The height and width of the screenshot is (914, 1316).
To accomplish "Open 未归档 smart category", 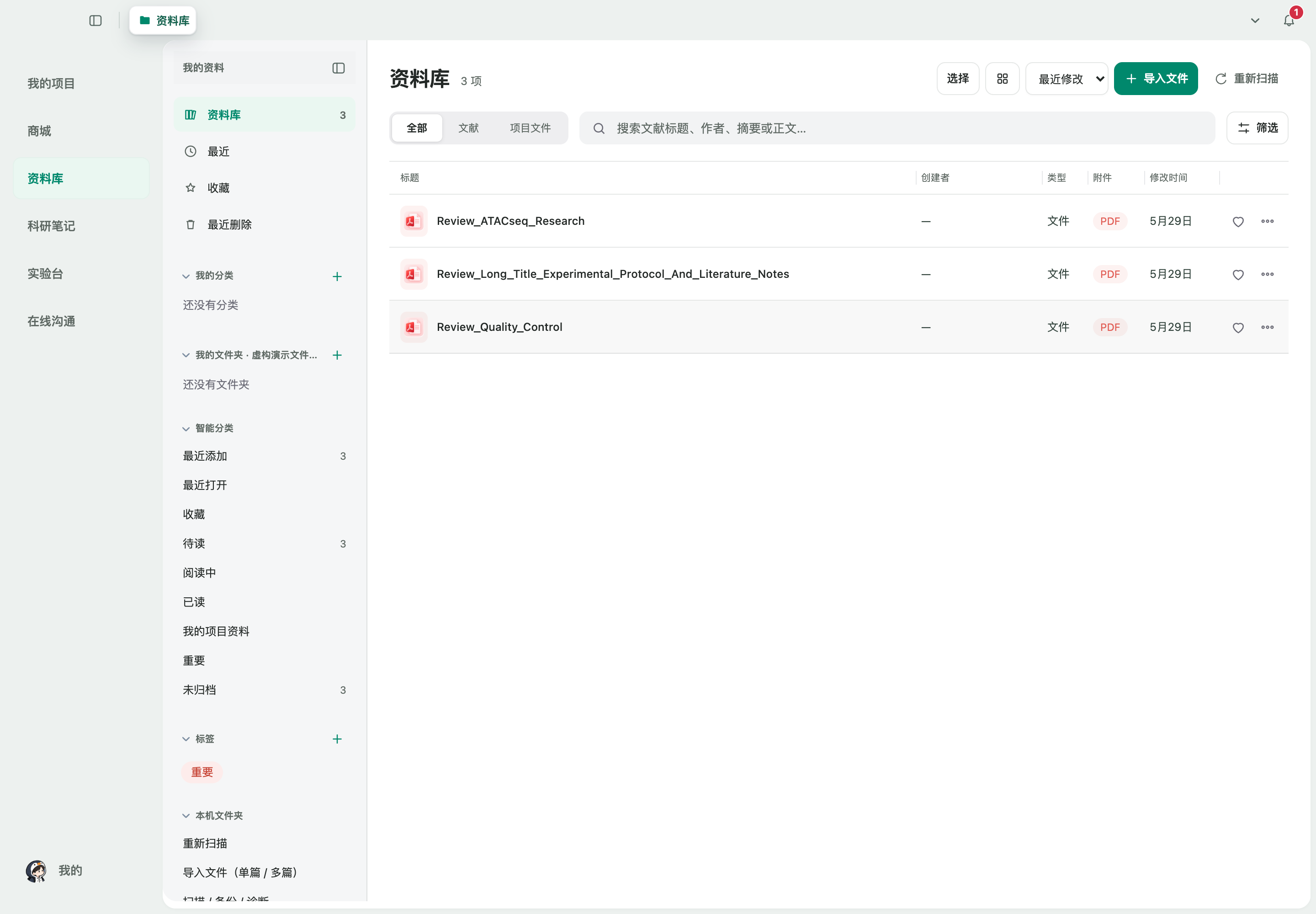I will click(x=264, y=690).
